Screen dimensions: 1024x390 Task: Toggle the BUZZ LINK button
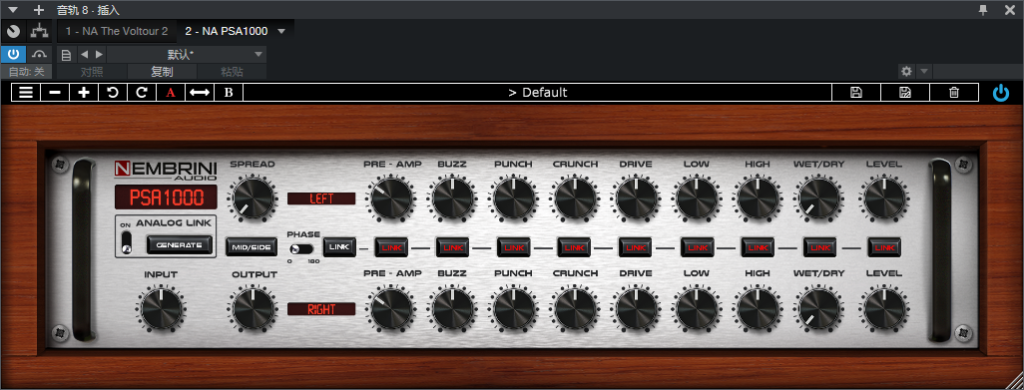(452, 248)
